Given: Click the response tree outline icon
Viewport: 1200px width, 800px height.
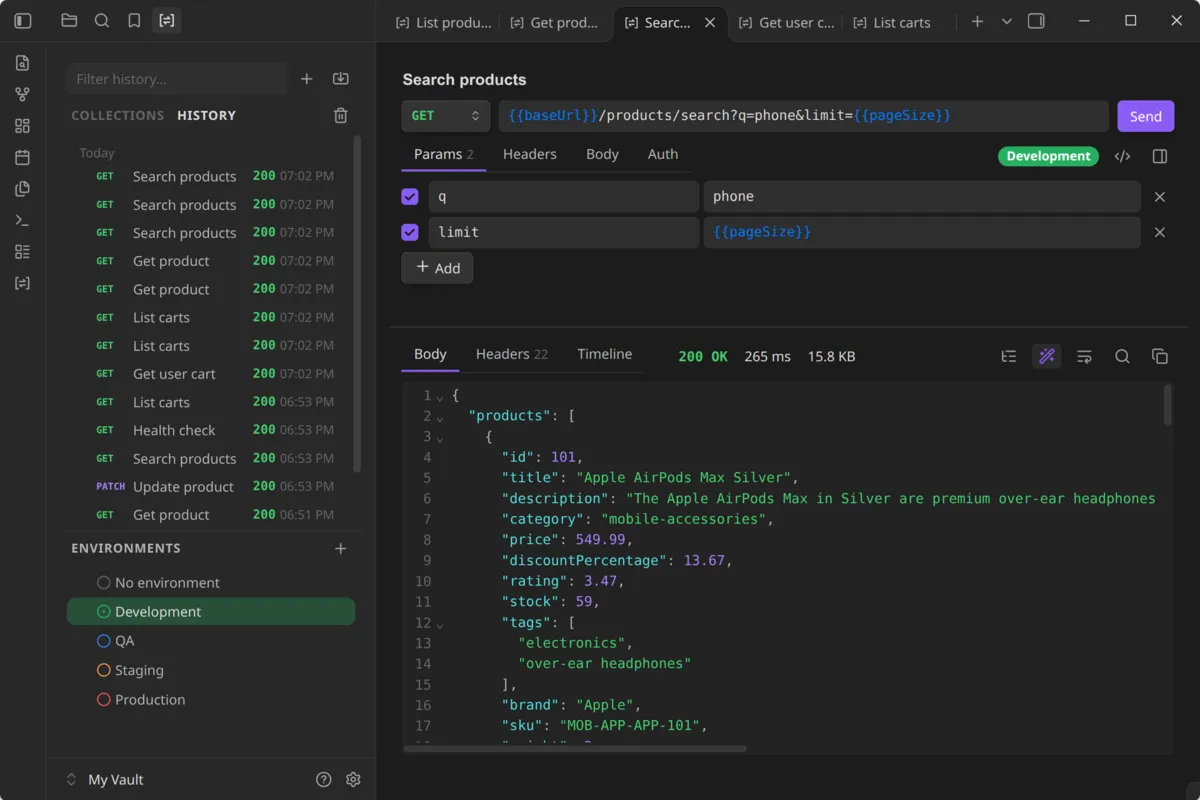Looking at the screenshot, I should pyautogui.click(x=1009, y=357).
